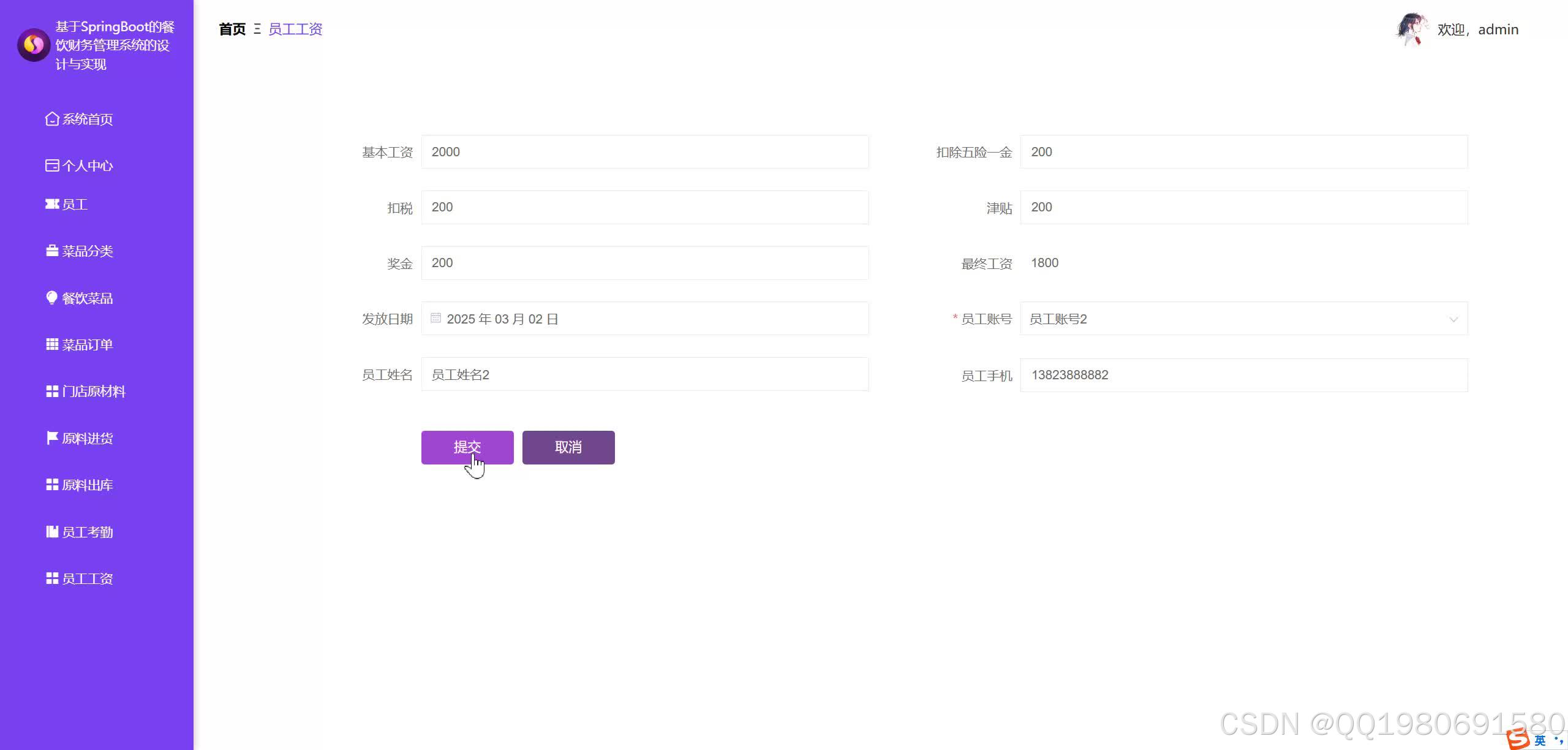
Task: Click 首页 breadcrumb link
Action: (232, 29)
